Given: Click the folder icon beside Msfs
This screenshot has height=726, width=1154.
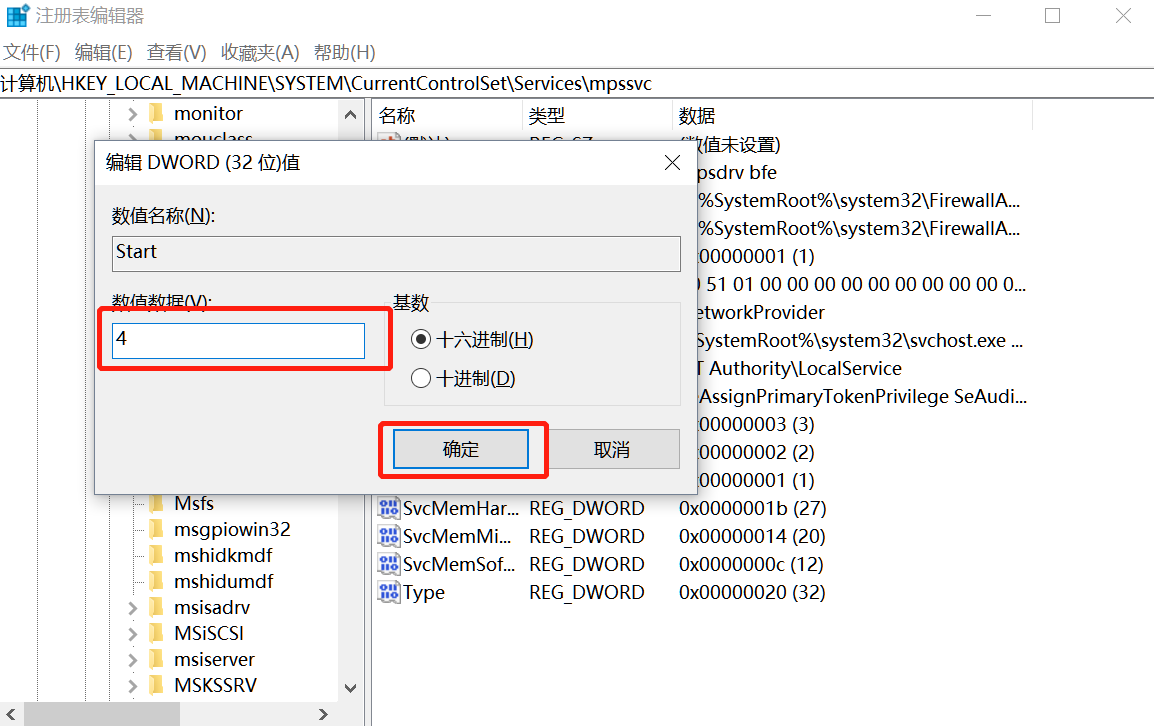Looking at the screenshot, I should point(158,503).
